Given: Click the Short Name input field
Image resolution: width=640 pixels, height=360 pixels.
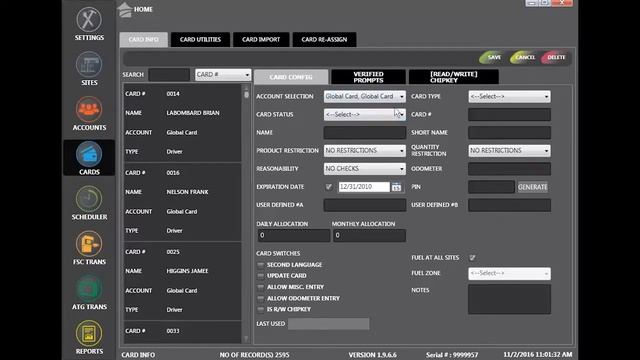Looking at the screenshot, I should click(x=509, y=132).
